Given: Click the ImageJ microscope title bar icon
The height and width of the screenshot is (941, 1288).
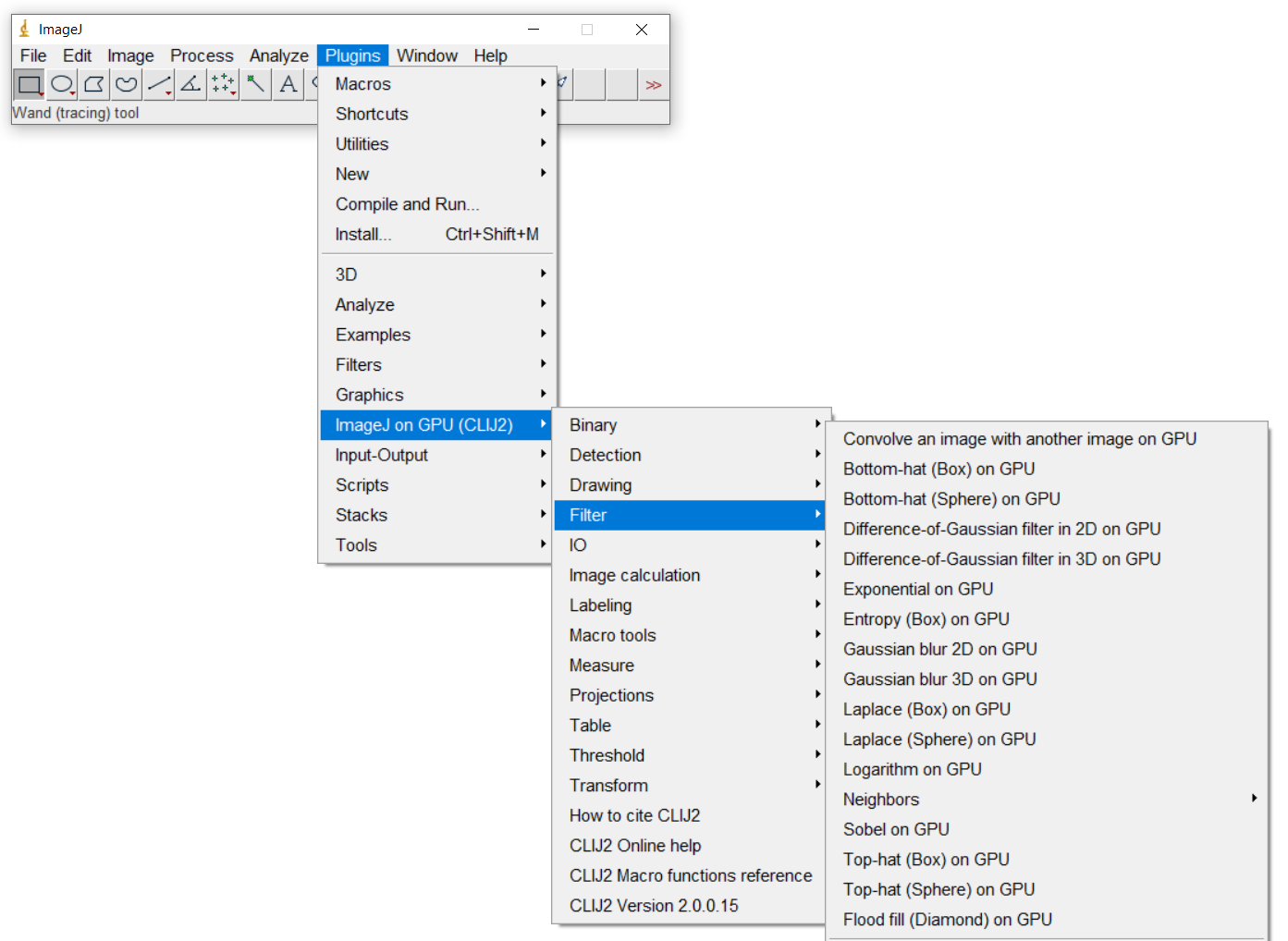Looking at the screenshot, I should 24,30.
